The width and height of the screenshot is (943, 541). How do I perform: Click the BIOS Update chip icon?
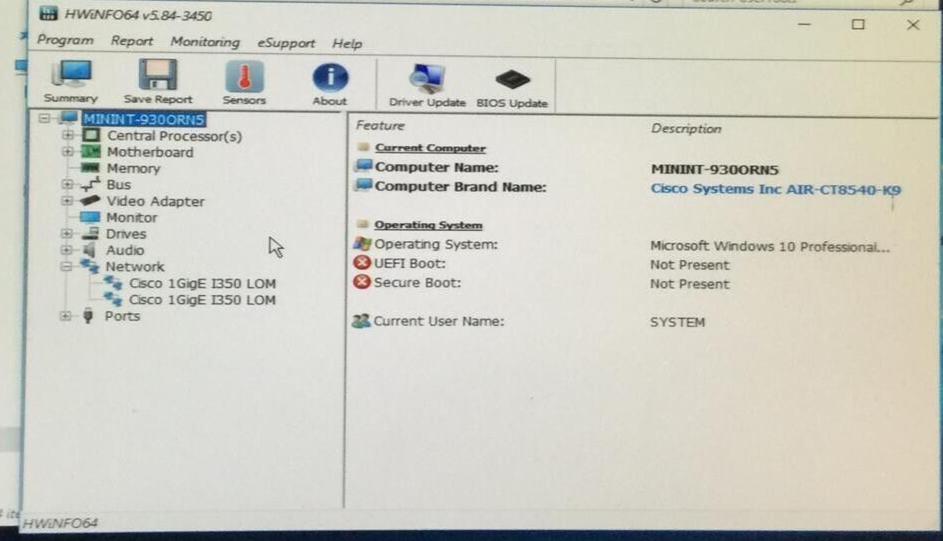(x=512, y=80)
